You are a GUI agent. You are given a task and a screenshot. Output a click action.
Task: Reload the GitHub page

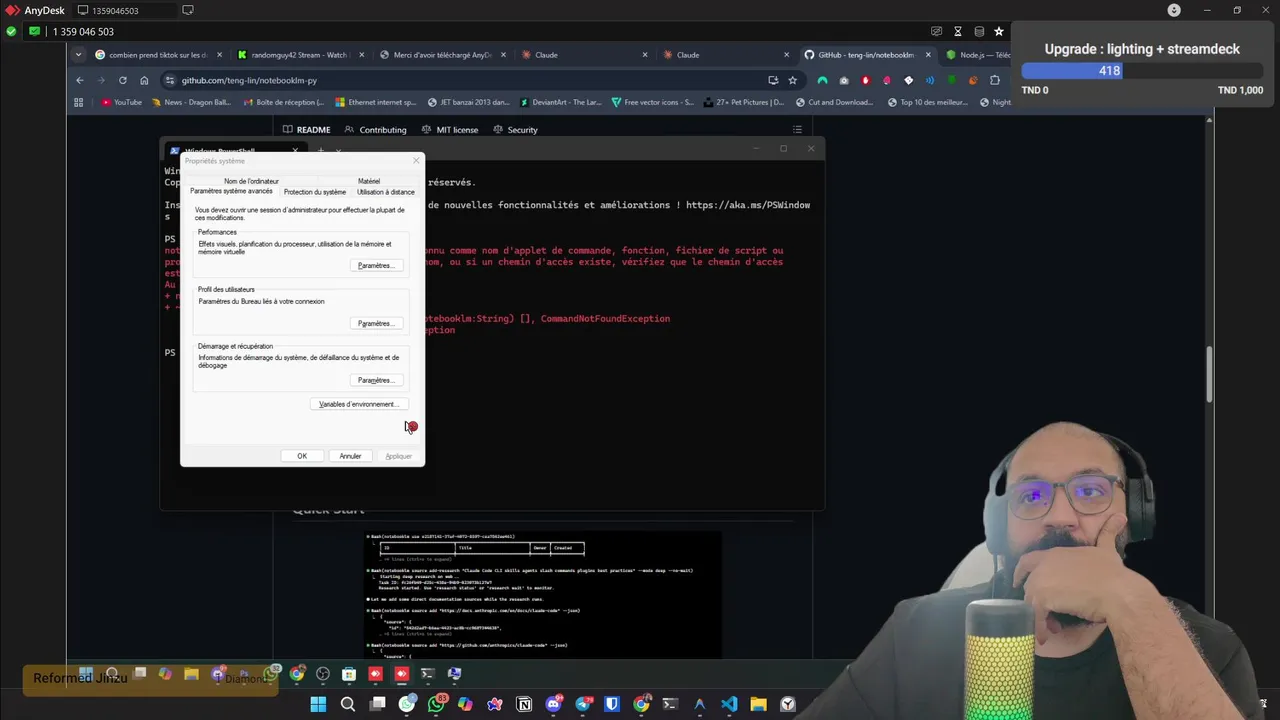tap(122, 80)
